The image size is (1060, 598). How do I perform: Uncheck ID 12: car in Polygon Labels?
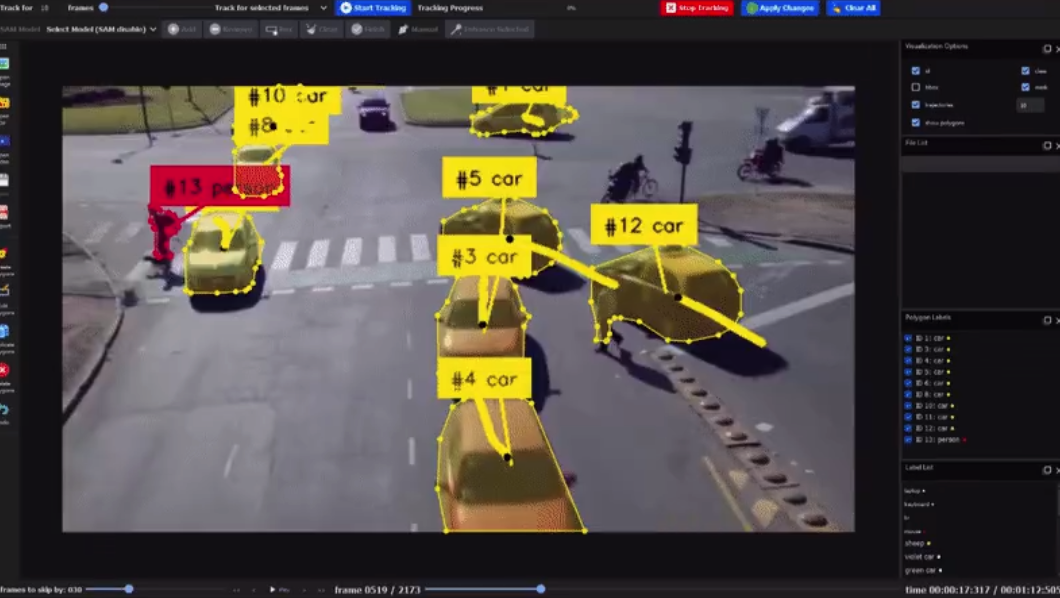click(908, 428)
